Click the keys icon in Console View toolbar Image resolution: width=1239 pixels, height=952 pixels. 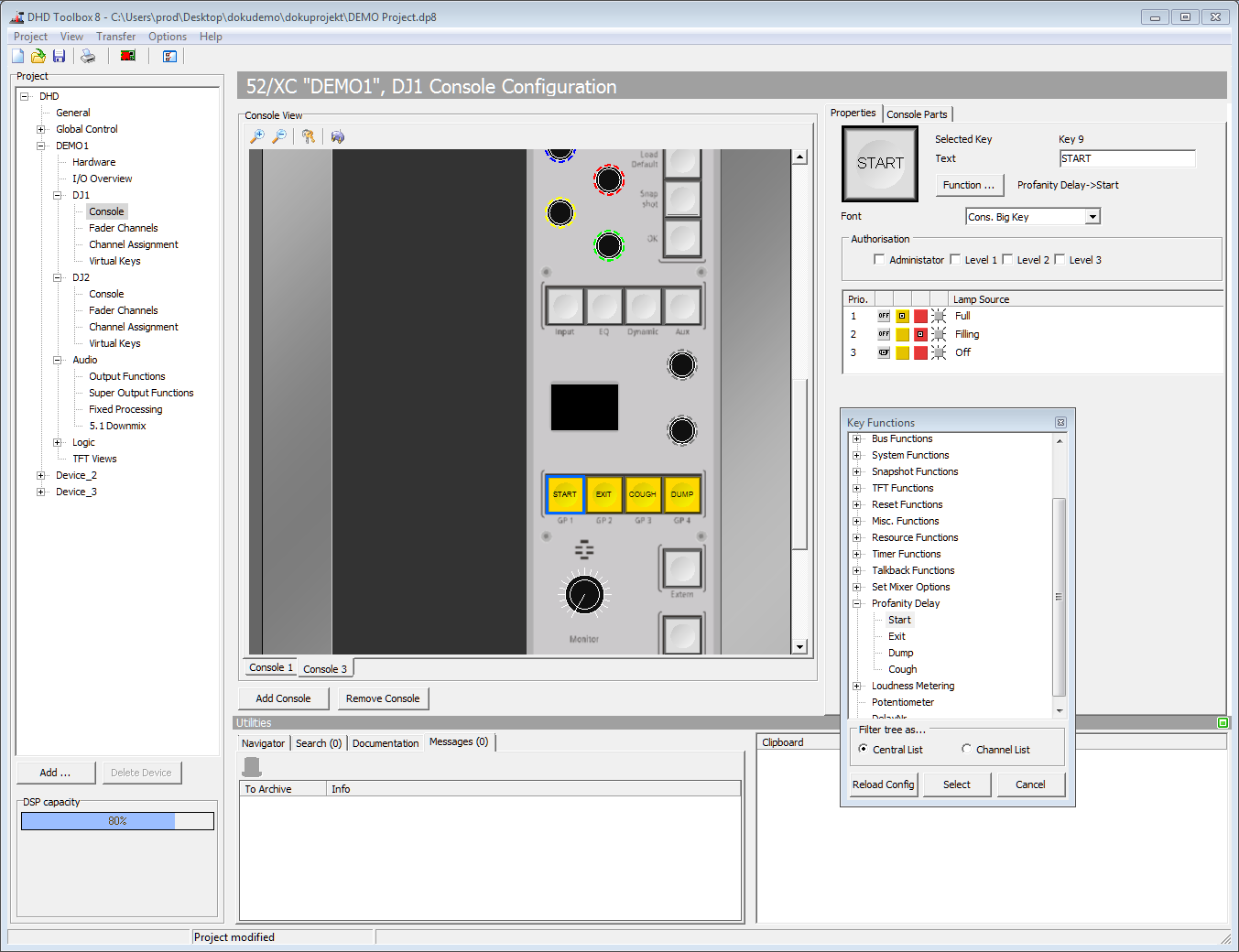coord(309,135)
